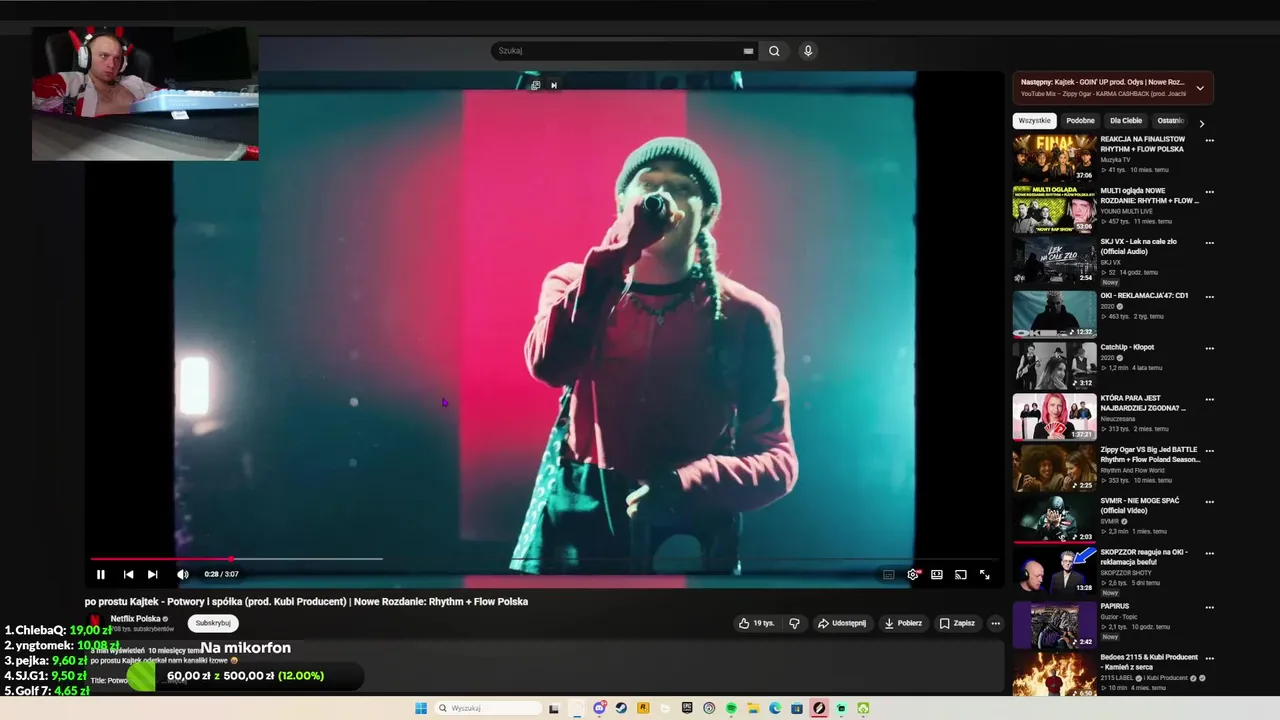
Task: Select the Ostatnio filter chip
Action: (x=1171, y=121)
